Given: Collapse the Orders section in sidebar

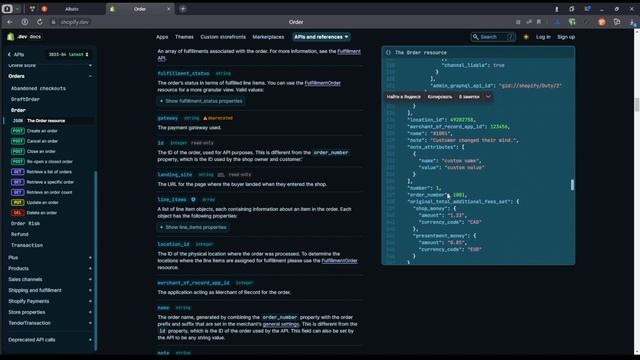Looking at the screenshot, I should (x=90, y=76).
